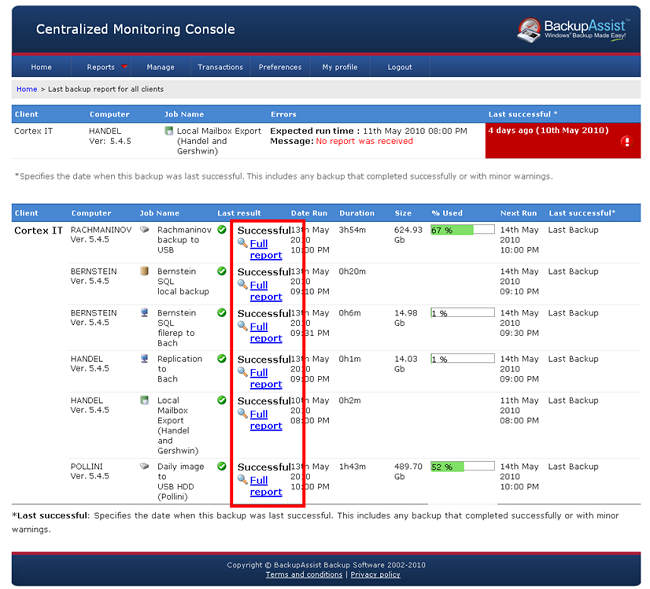The image size is (650, 589).
Task: Click green check for POLLINI Daily image job
Action: [222, 466]
